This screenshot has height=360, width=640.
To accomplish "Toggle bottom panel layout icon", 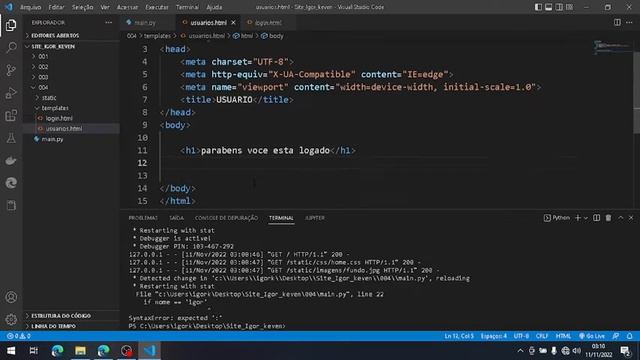I will (x=549, y=7).
